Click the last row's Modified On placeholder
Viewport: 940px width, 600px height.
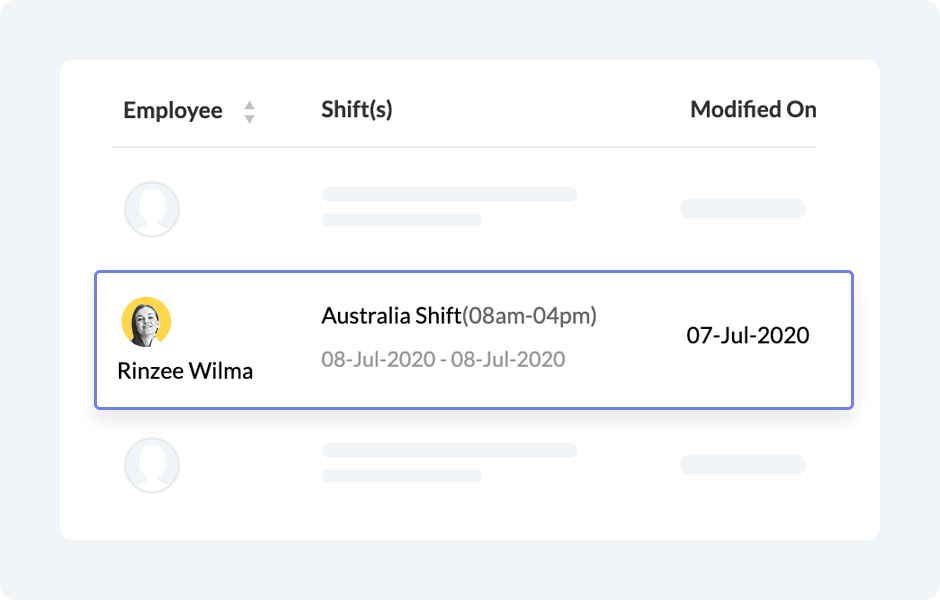[742, 465]
